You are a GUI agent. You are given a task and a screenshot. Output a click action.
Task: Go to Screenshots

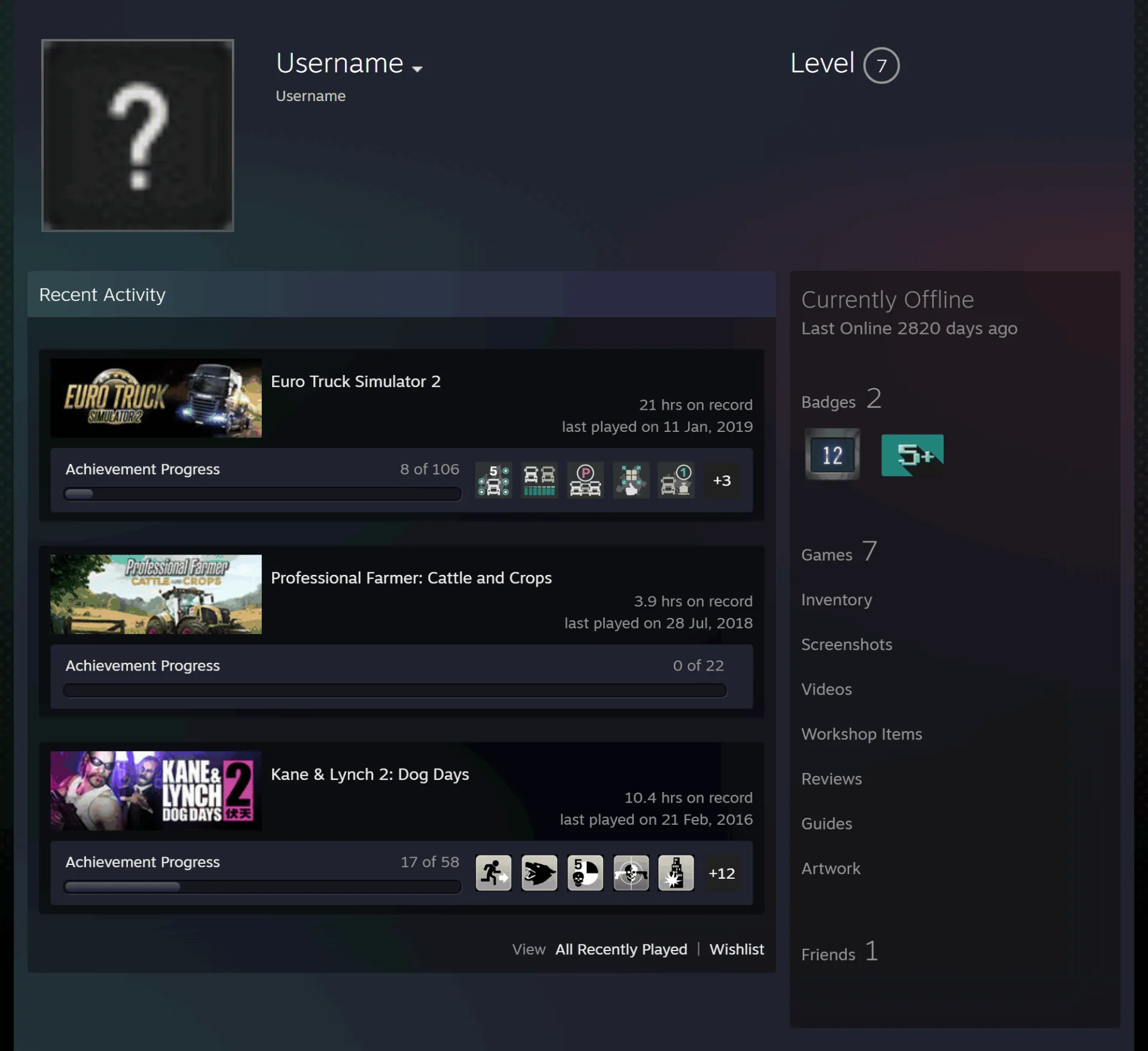click(x=847, y=644)
